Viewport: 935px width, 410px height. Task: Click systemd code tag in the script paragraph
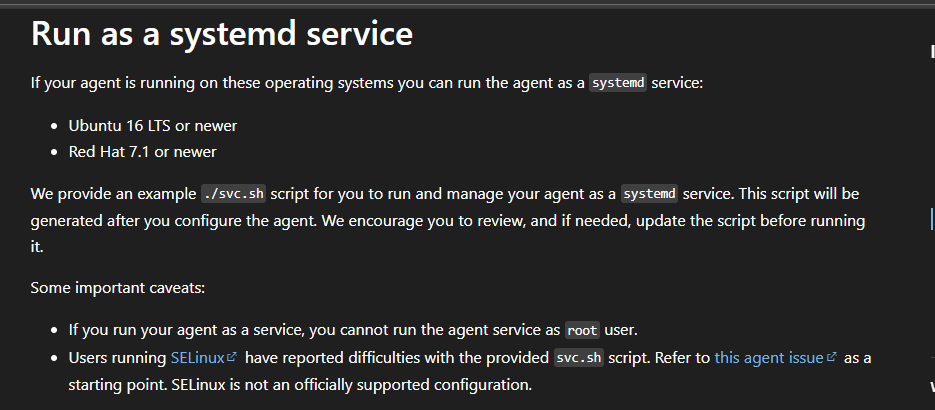click(648, 193)
